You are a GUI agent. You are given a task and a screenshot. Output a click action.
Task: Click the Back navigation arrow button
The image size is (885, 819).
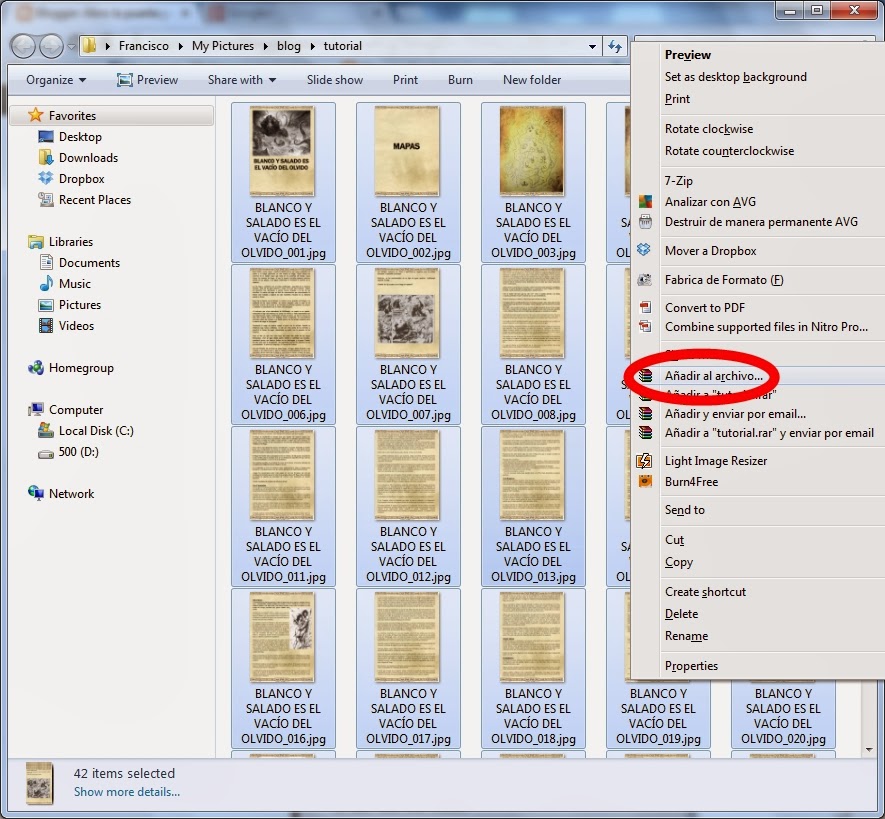[x=24, y=46]
